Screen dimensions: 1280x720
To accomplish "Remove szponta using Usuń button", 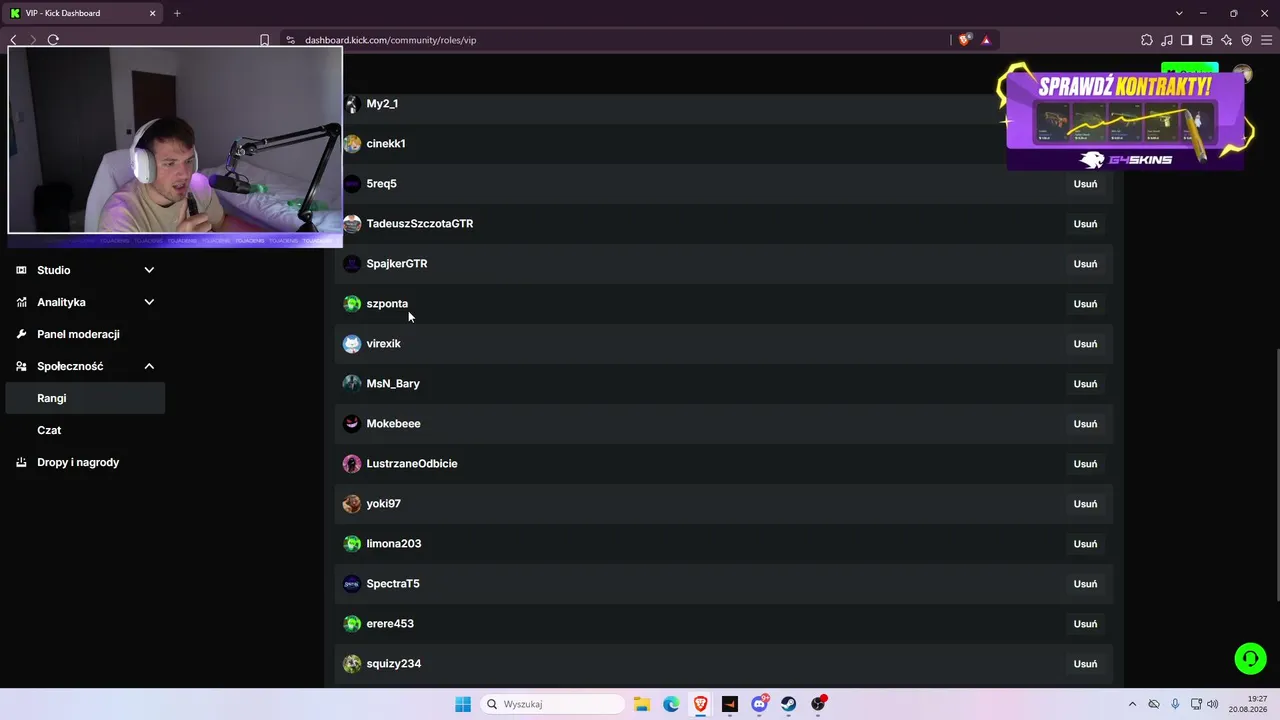I will 1085,304.
